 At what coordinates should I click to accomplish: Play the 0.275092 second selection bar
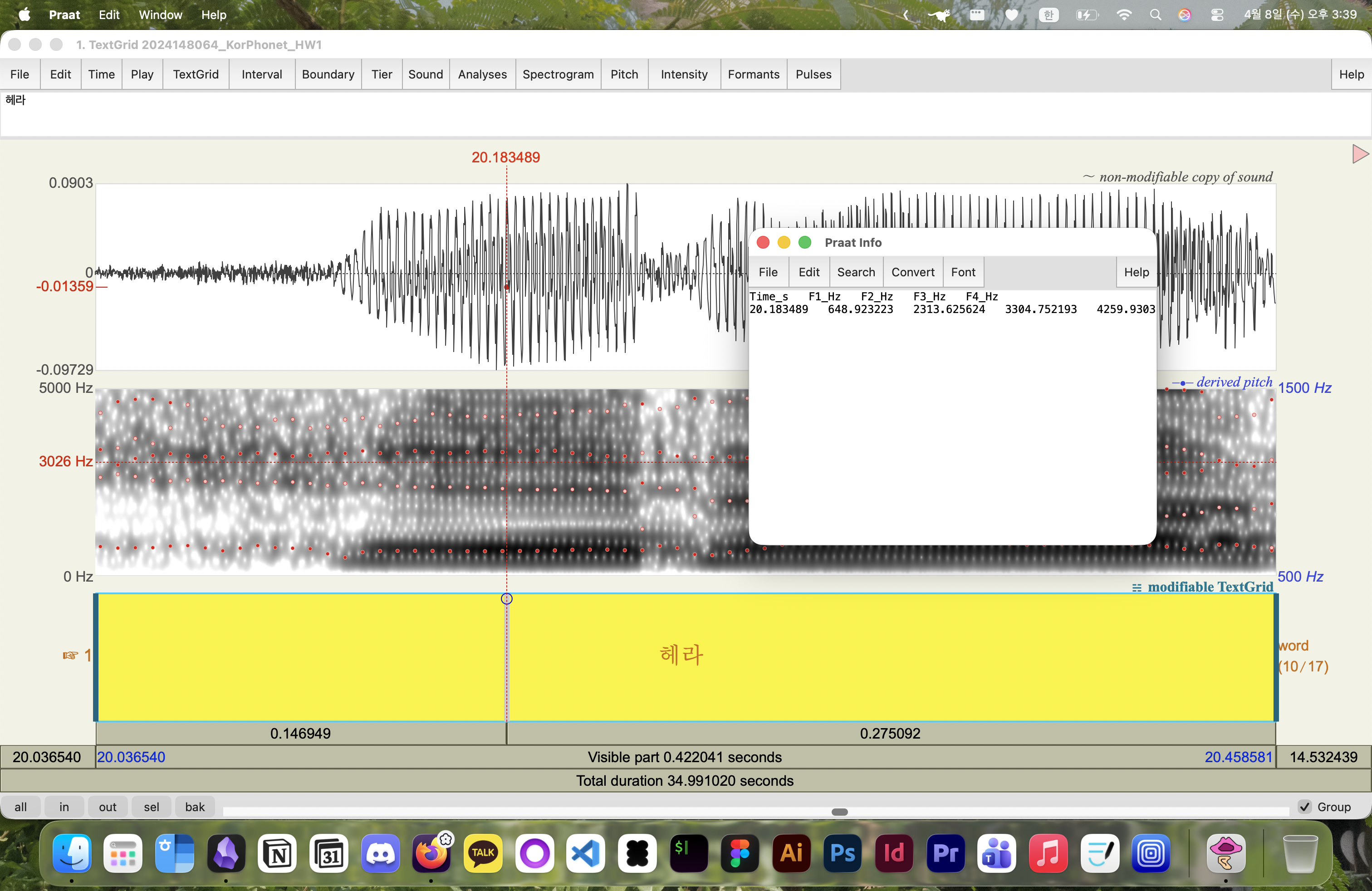890,733
